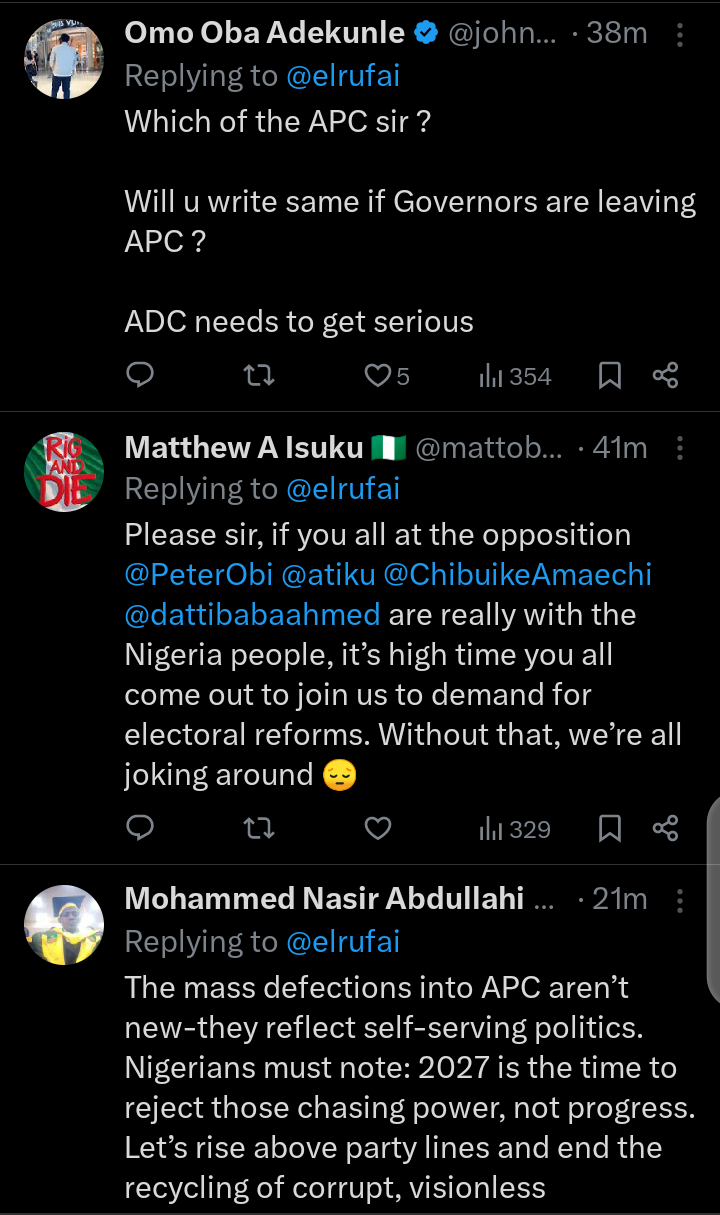Open more options for Matthew A Isuku's tweet

[x=680, y=448]
